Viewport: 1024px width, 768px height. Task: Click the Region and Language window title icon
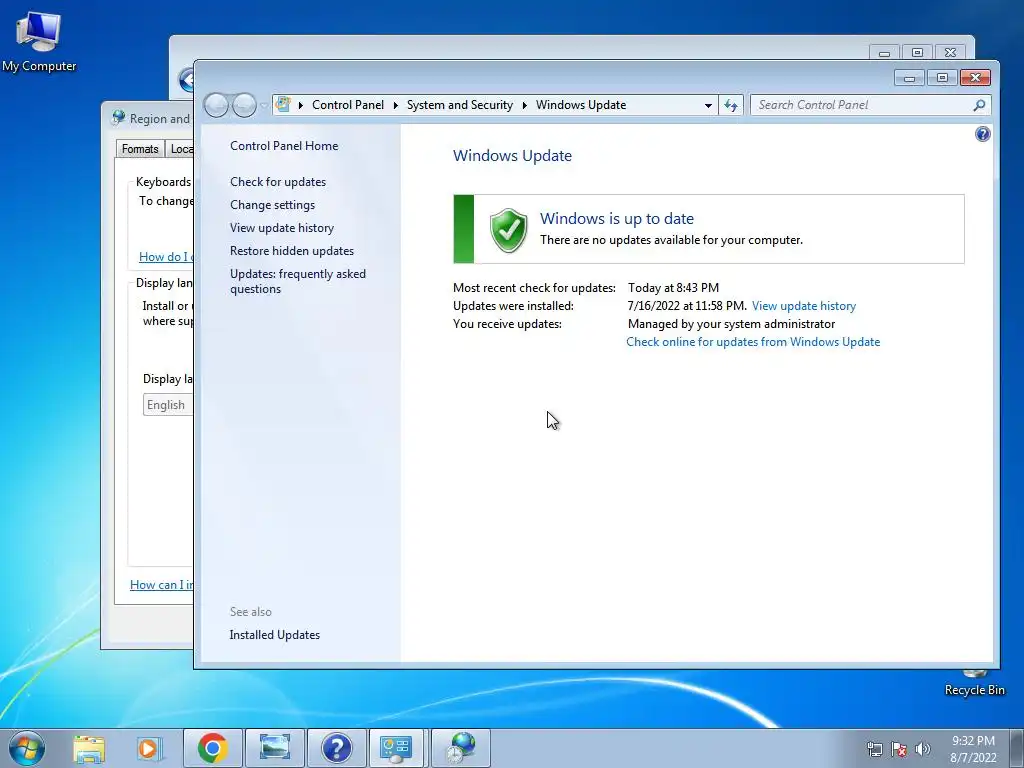click(118, 118)
